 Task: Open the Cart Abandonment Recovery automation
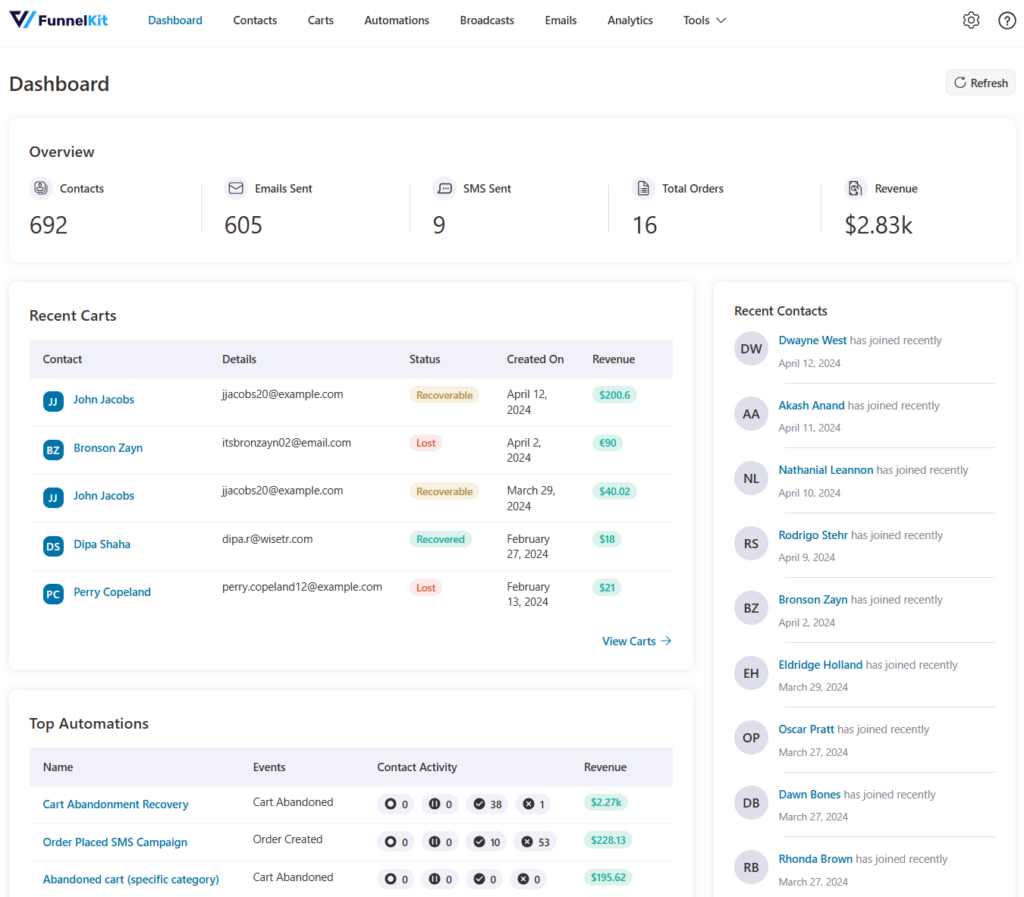pyautogui.click(x=115, y=804)
